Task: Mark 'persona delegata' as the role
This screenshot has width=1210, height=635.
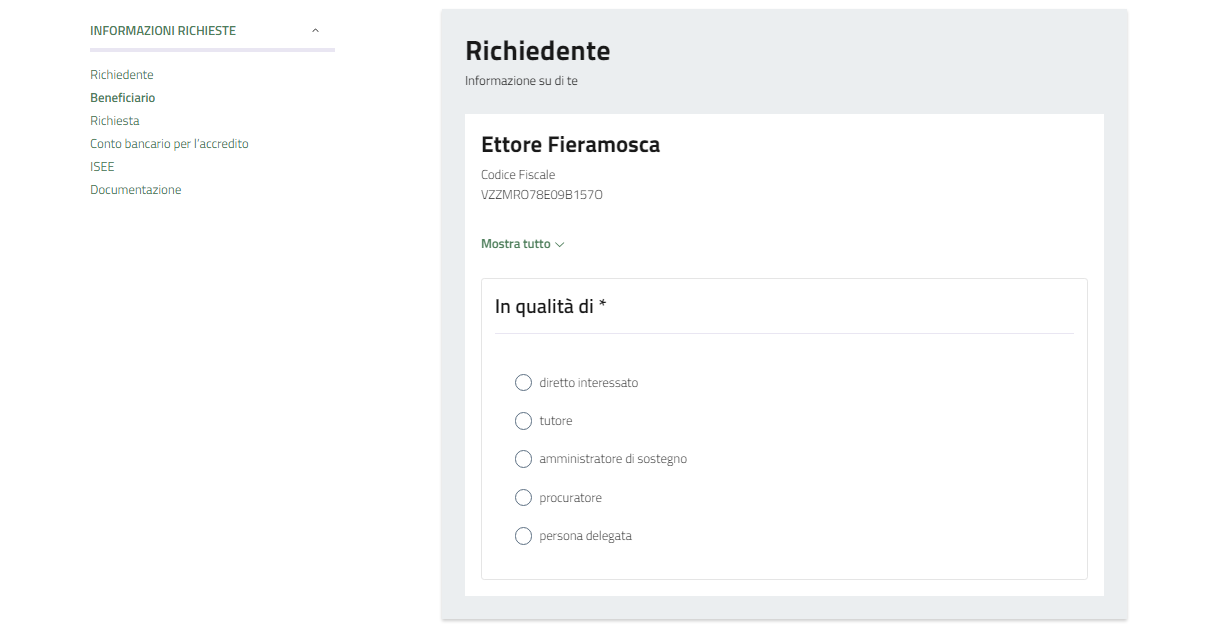Action: point(523,536)
